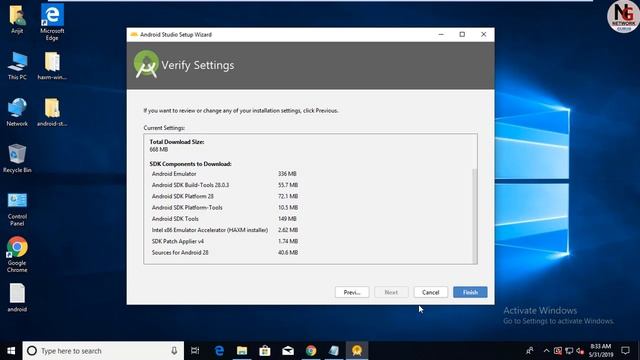Select the android file on desktop
This screenshot has height=360, width=640.
pyautogui.click(x=17, y=298)
